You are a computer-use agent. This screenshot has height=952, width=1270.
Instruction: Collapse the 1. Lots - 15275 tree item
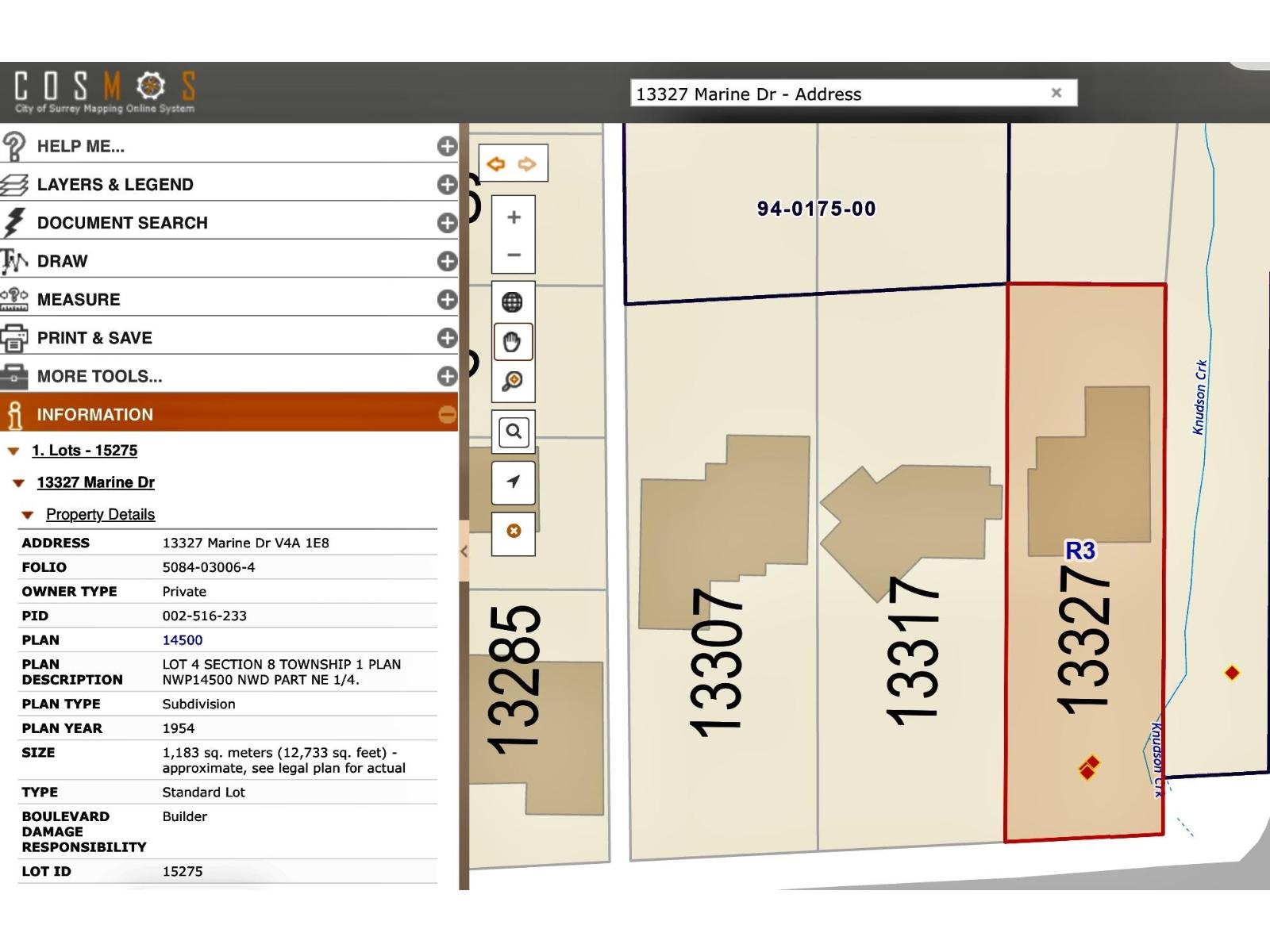coord(13,451)
